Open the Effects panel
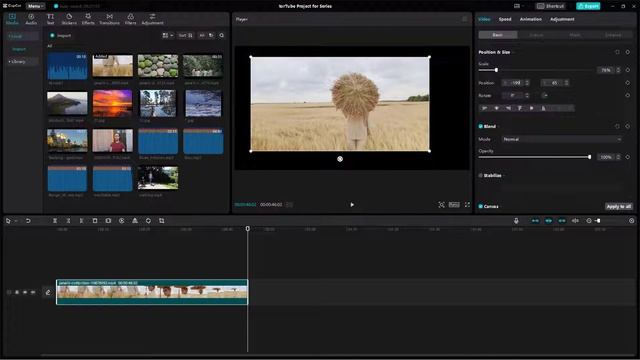 click(88, 19)
